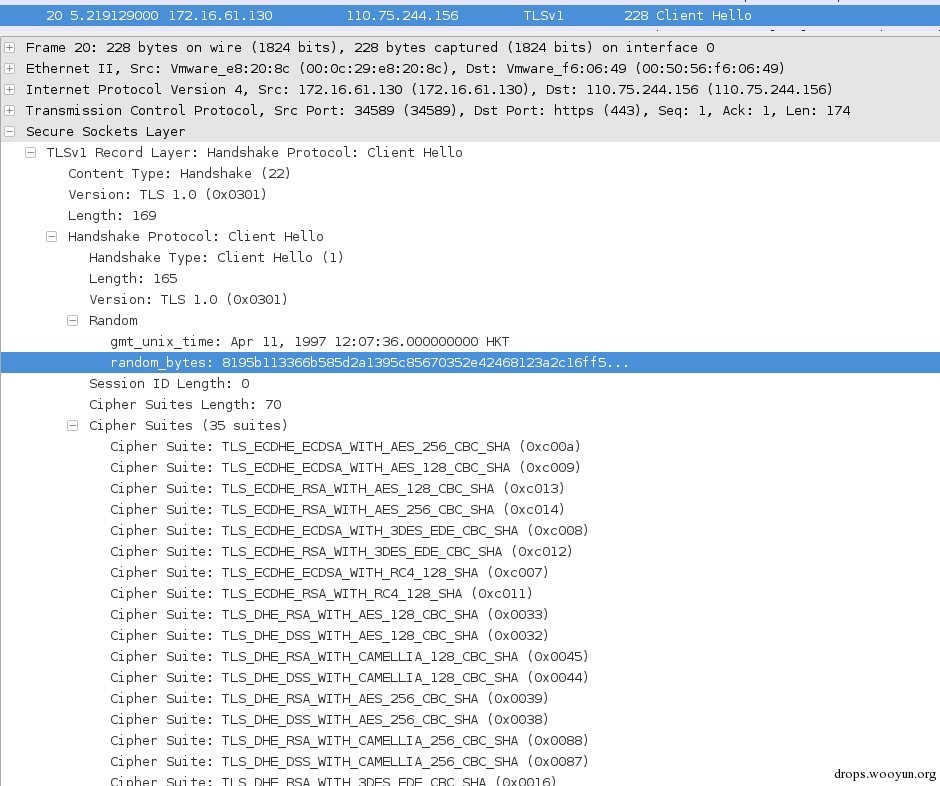Select the gmt_unix_time field
This screenshot has height=786, width=940.
pos(309,341)
